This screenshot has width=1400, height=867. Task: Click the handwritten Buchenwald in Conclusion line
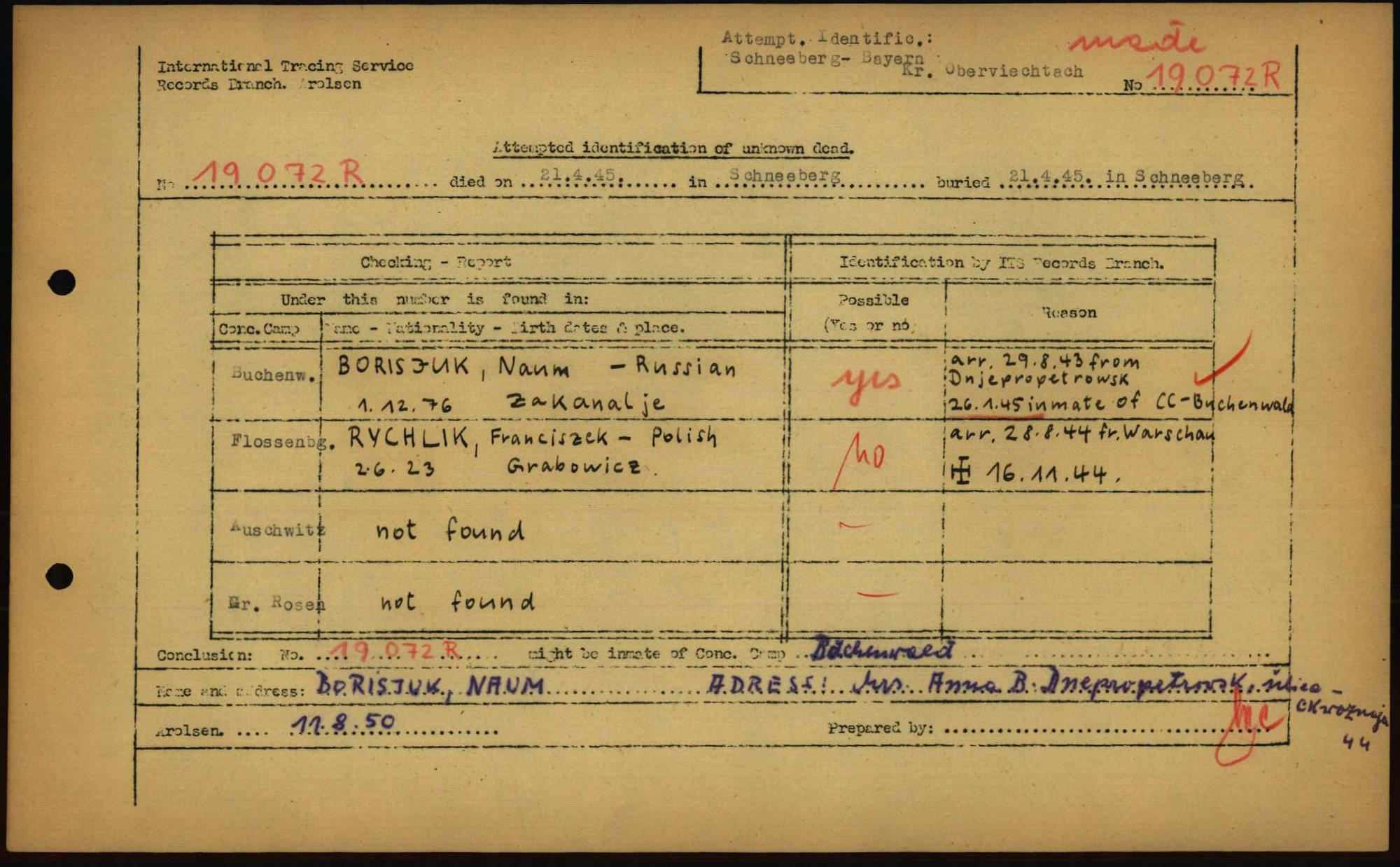click(883, 650)
